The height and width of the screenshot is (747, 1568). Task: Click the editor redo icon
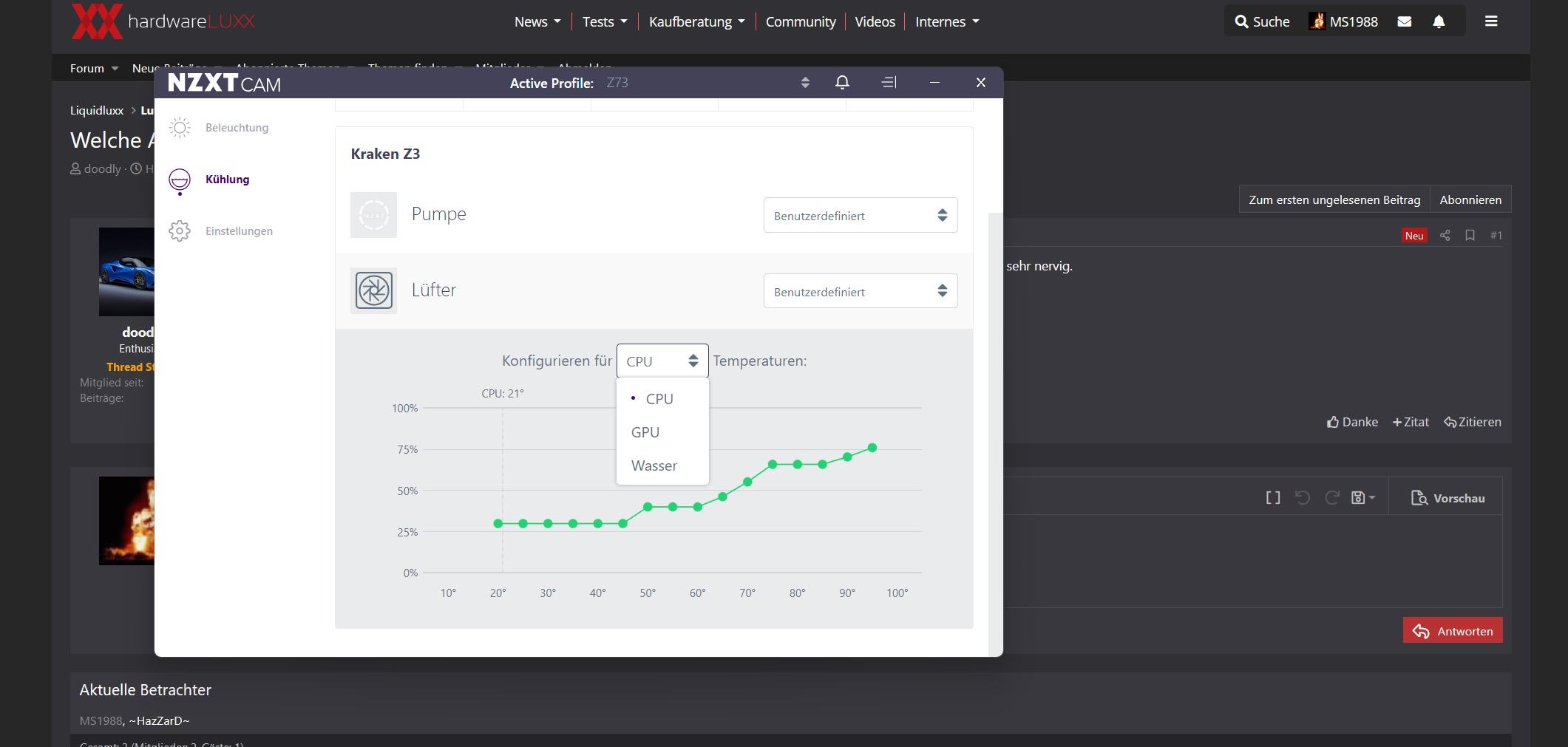1332,498
